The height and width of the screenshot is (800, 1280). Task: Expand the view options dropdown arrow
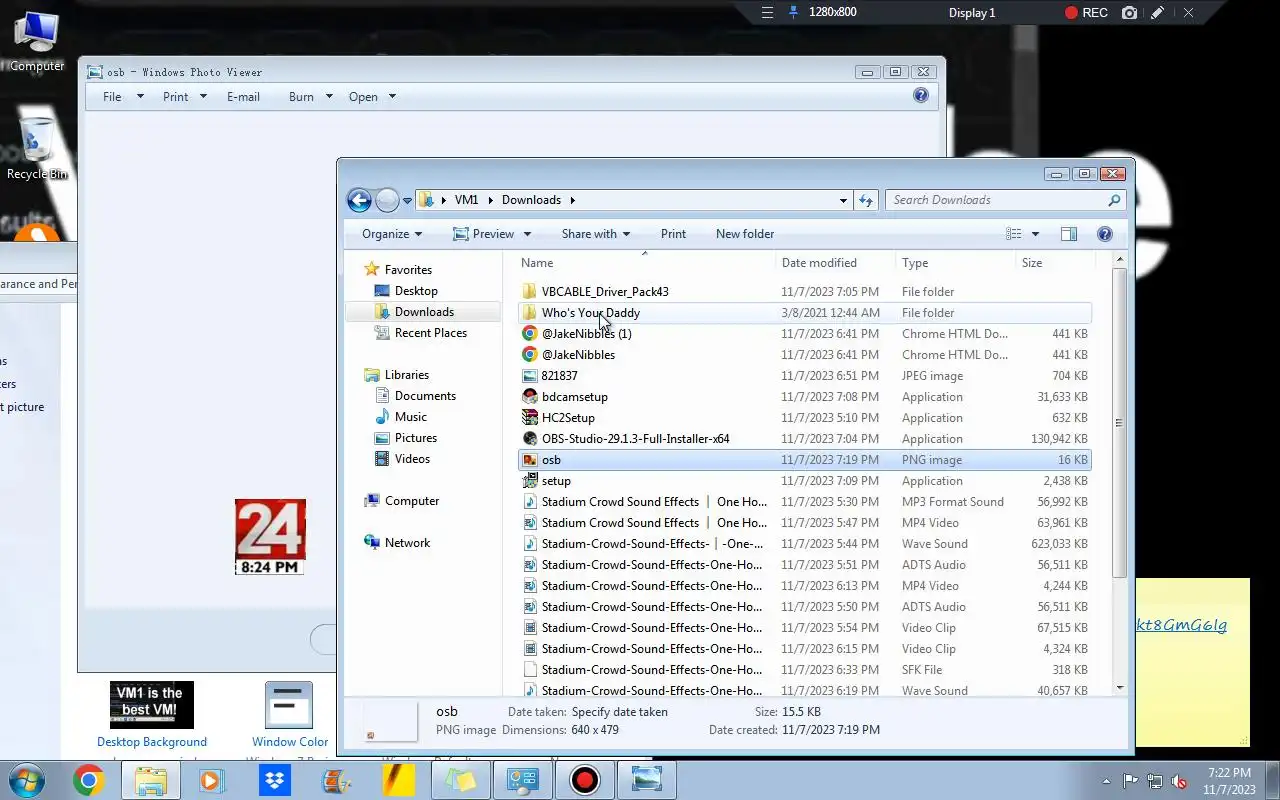[x=1035, y=234]
